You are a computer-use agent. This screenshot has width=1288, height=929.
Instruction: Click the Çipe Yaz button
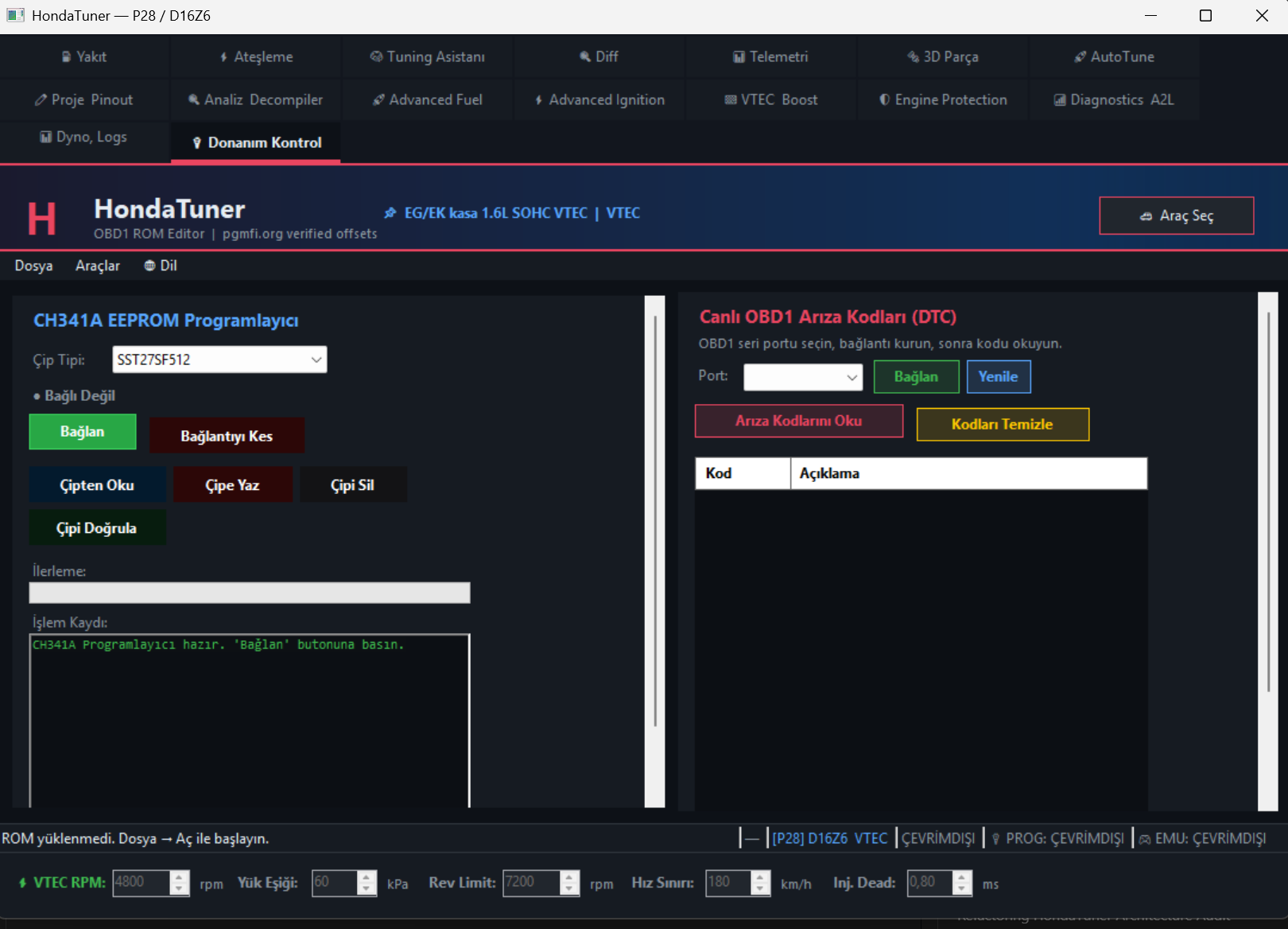233,485
